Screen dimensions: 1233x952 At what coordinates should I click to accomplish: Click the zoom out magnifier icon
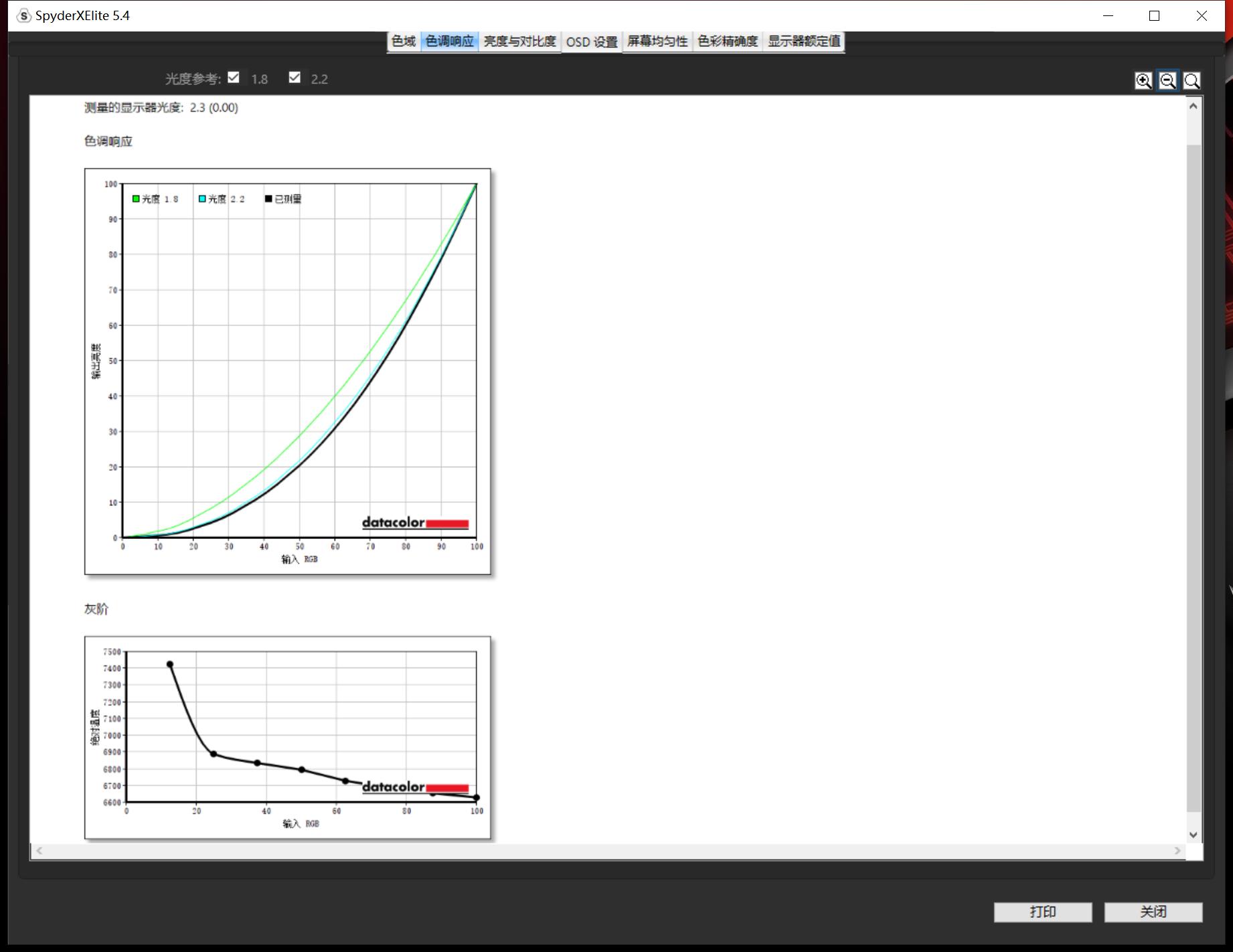(1167, 81)
